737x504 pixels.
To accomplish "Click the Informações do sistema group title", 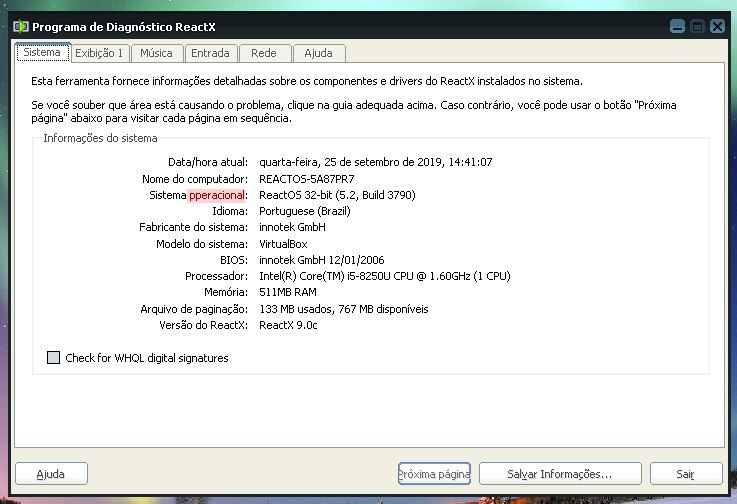I will [100, 138].
